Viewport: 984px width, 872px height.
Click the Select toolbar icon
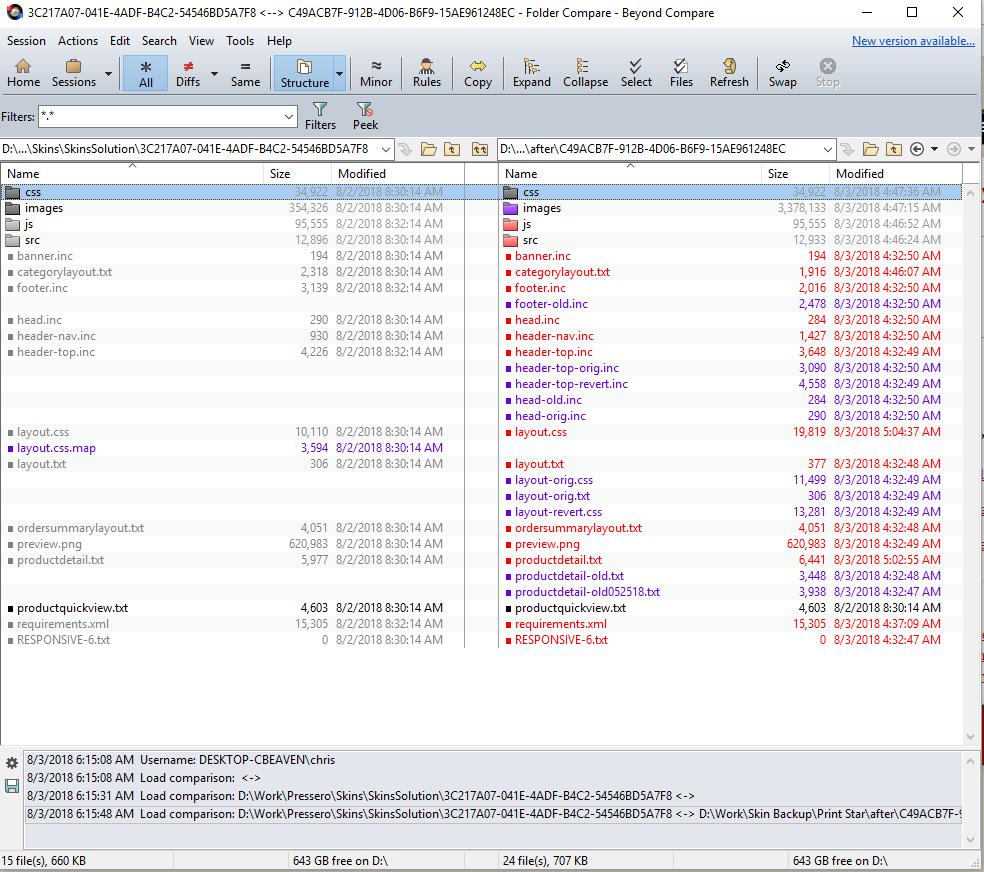pyautogui.click(x=636, y=73)
